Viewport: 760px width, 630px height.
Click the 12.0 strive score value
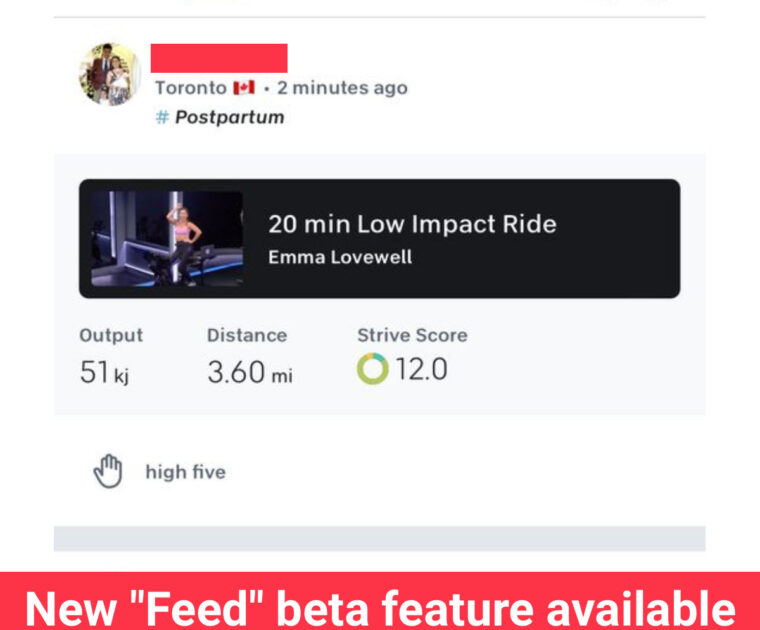tap(421, 370)
